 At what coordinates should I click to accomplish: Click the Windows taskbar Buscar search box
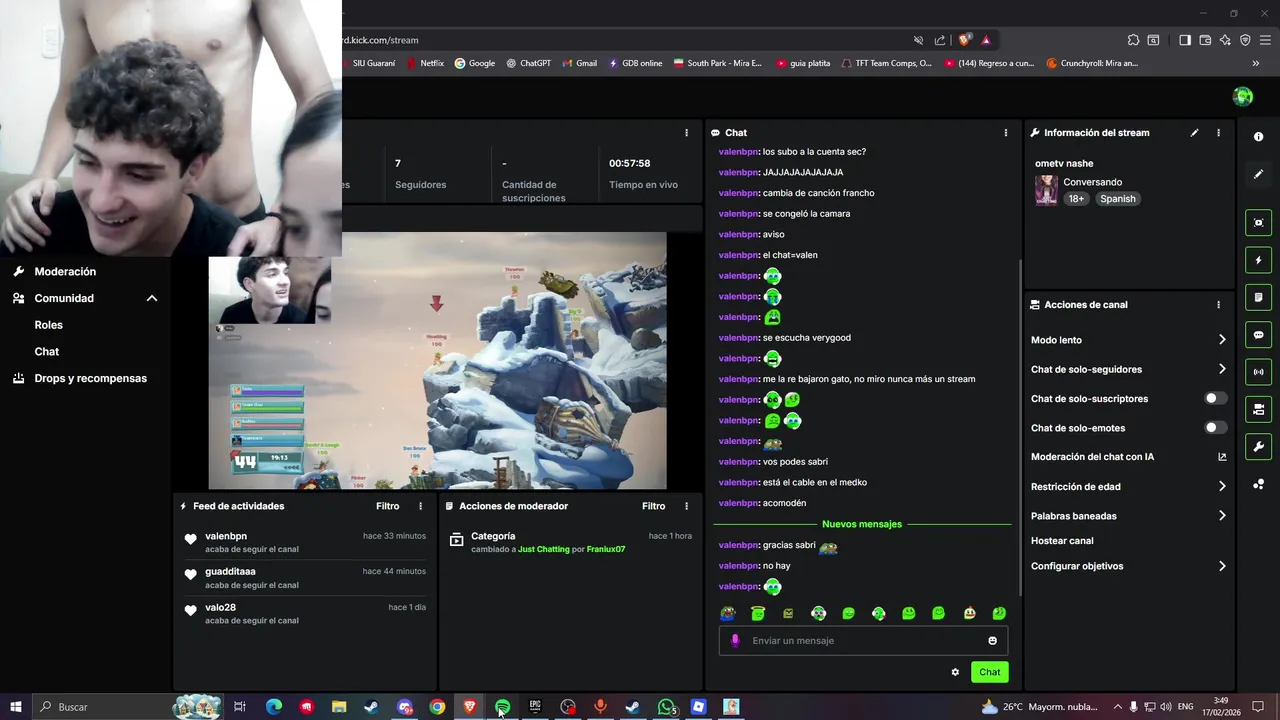pos(100,707)
